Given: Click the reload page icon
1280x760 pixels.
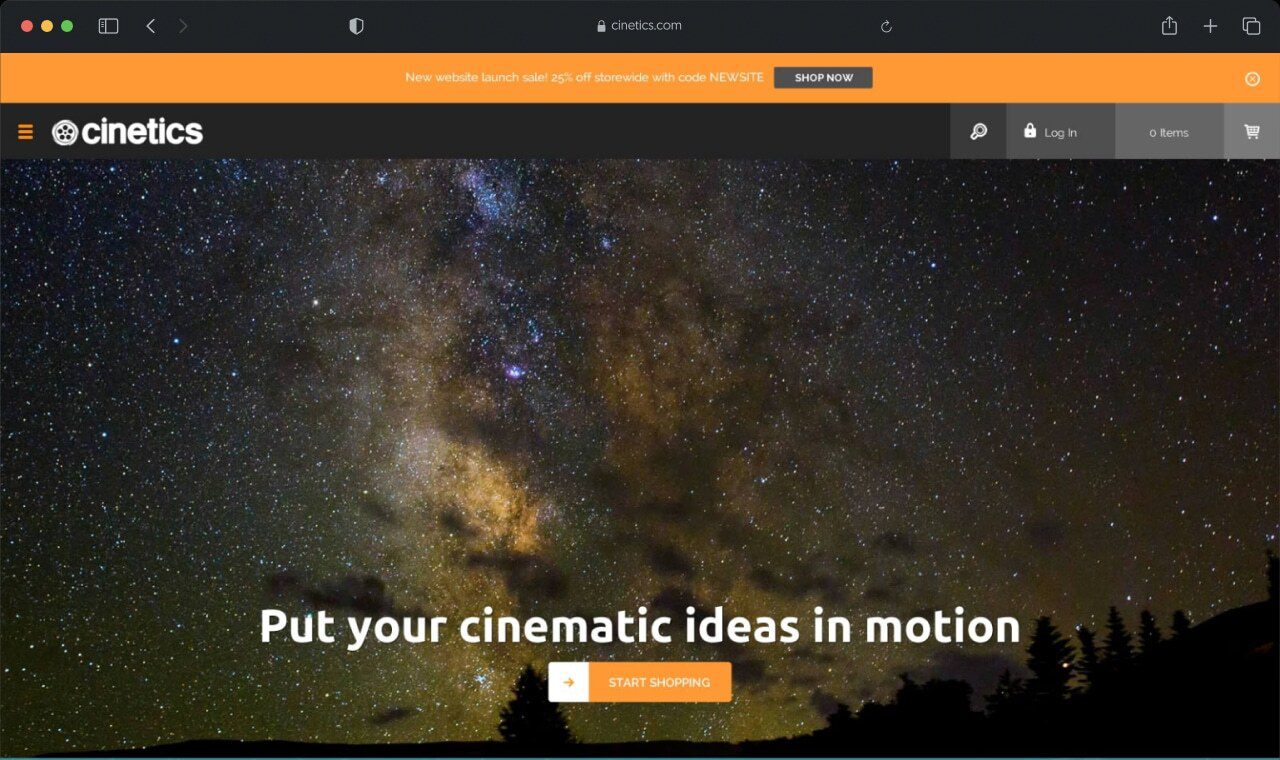Looking at the screenshot, I should pos(886,27).
